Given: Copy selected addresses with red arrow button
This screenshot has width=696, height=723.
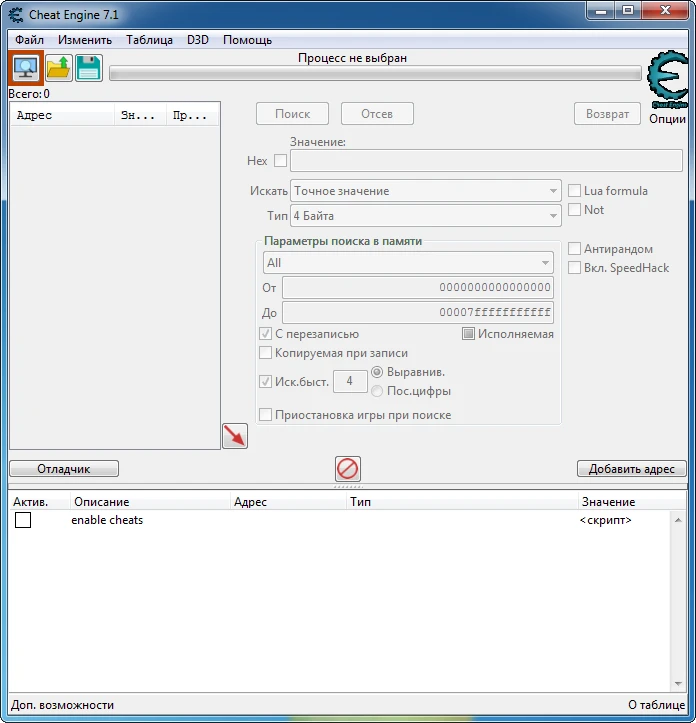Looking at the screenshot, I should 235,436.
